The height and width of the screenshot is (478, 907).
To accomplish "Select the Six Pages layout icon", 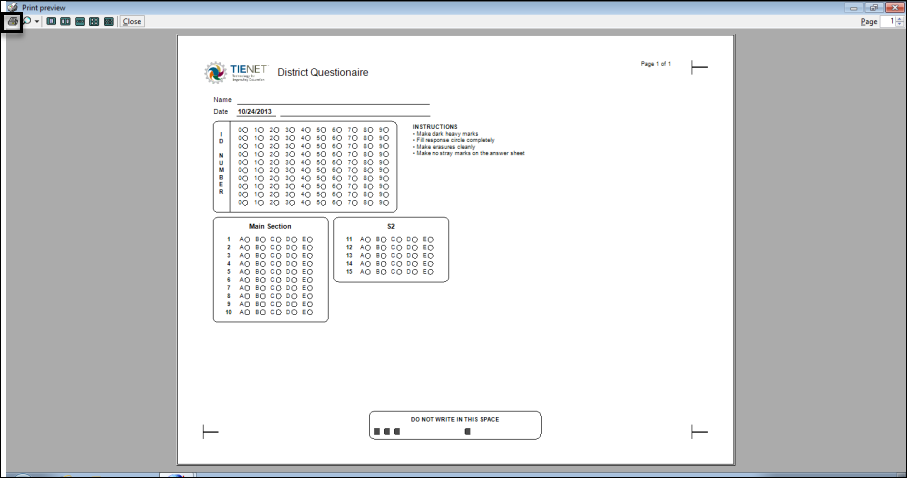I will pyautogui.click(x=108, y=21).
